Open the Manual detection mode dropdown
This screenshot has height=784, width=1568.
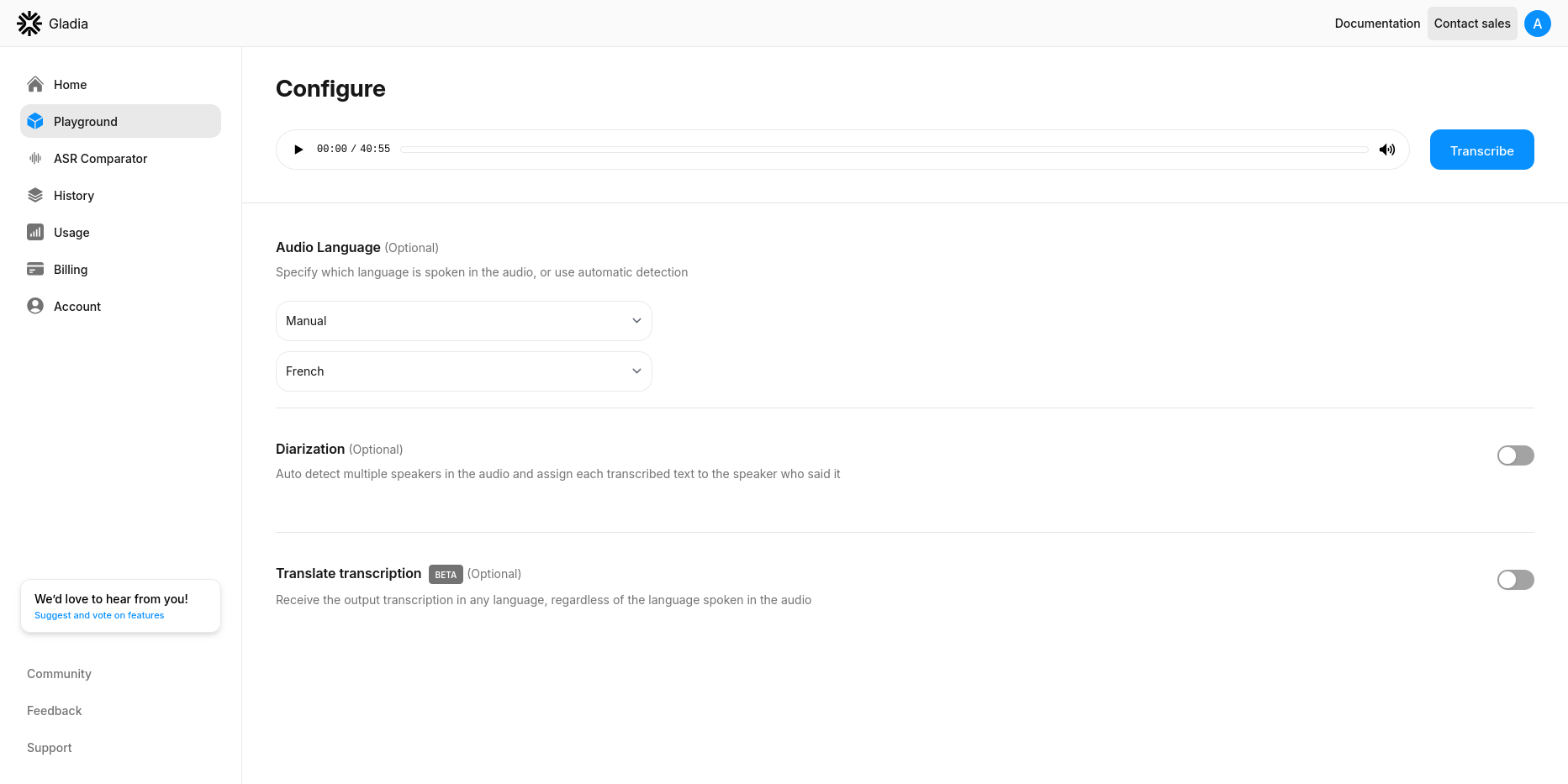[x=463, y=321]
